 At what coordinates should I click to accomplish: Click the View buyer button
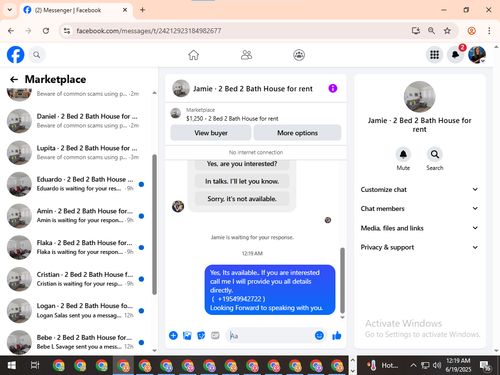211,133
